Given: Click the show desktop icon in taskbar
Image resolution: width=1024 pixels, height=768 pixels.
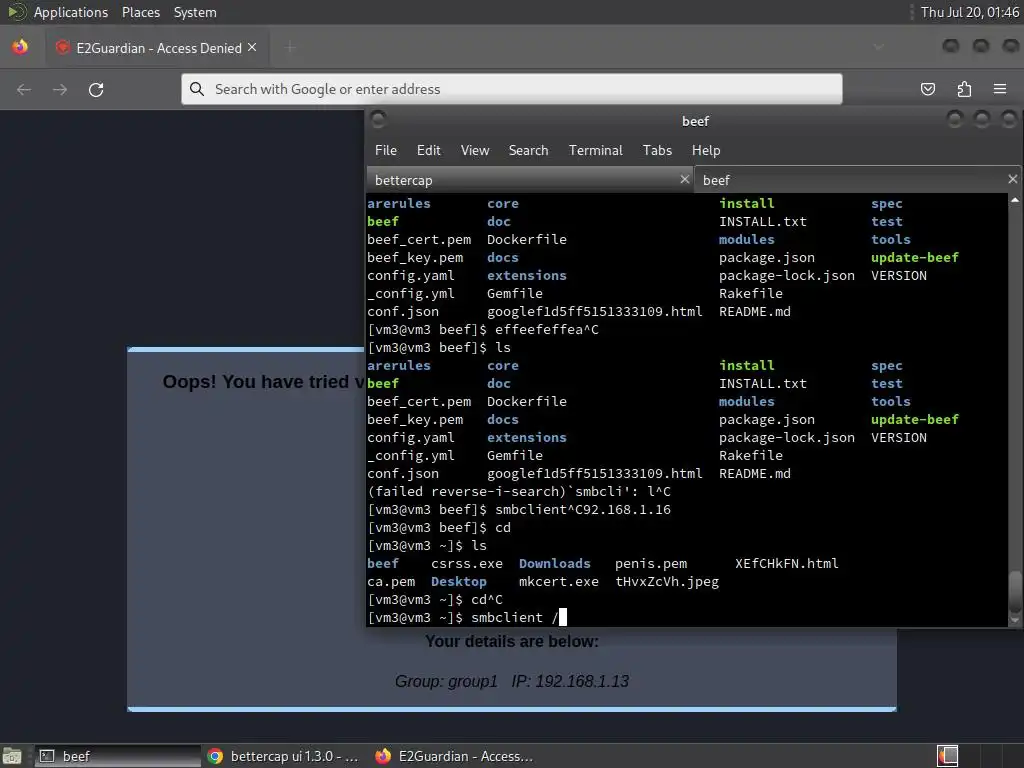Looking at the screenshot, I should click(x=12, y=756).
